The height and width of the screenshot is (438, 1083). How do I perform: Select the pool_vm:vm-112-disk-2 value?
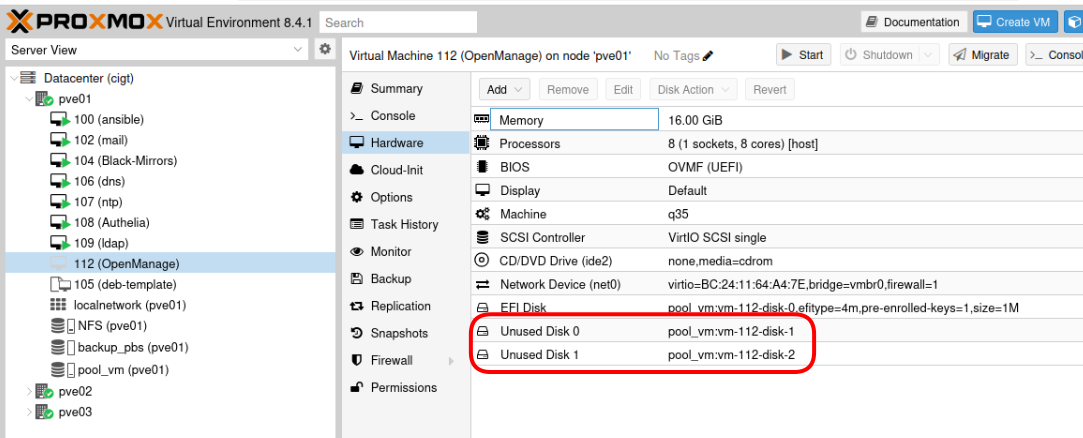click(x=731, y=355)
